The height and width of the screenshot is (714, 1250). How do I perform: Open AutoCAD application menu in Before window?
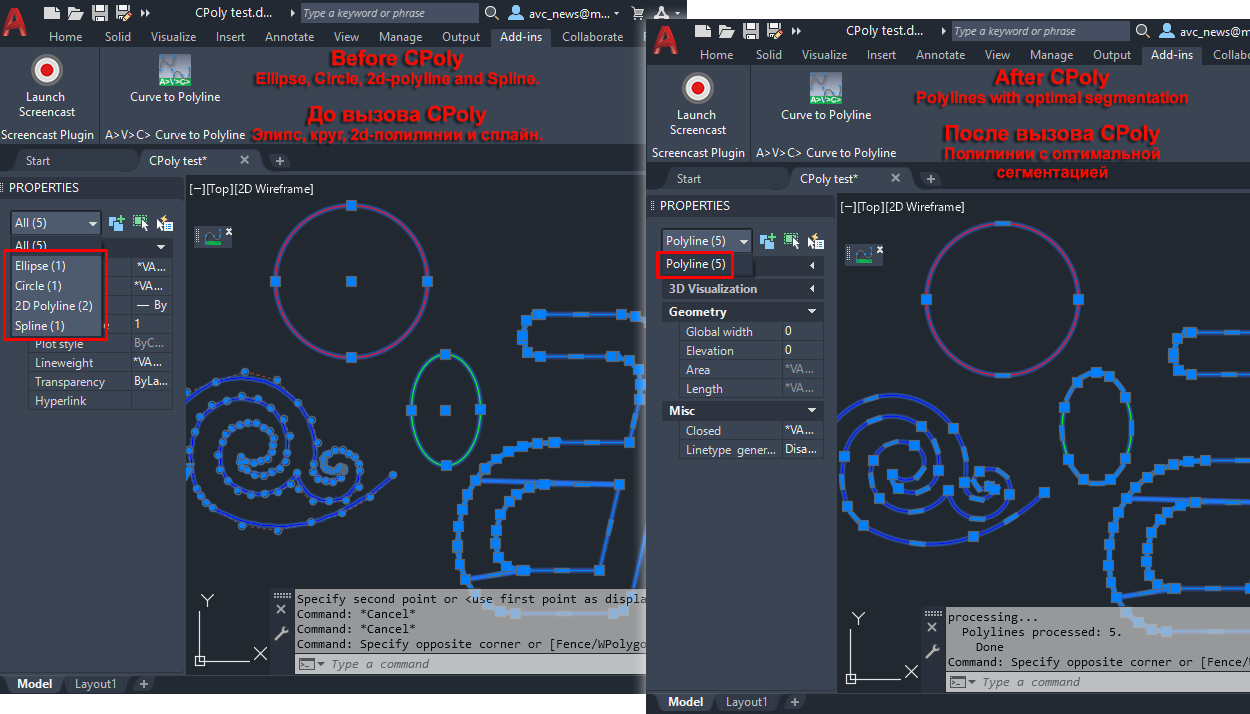tap(15, 20)
